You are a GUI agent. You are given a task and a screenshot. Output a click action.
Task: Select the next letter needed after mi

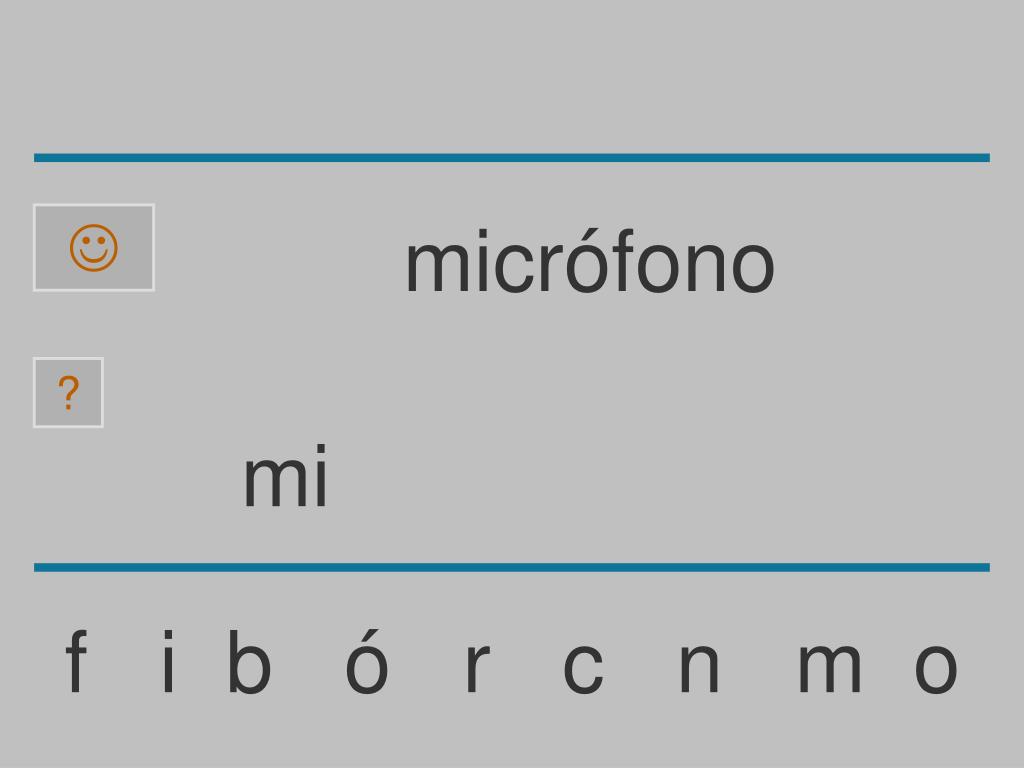tap(583, 667)
